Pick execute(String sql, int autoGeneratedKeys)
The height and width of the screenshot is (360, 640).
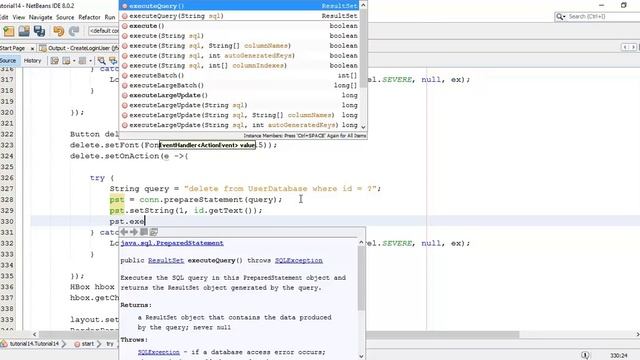tap(240, 56)
